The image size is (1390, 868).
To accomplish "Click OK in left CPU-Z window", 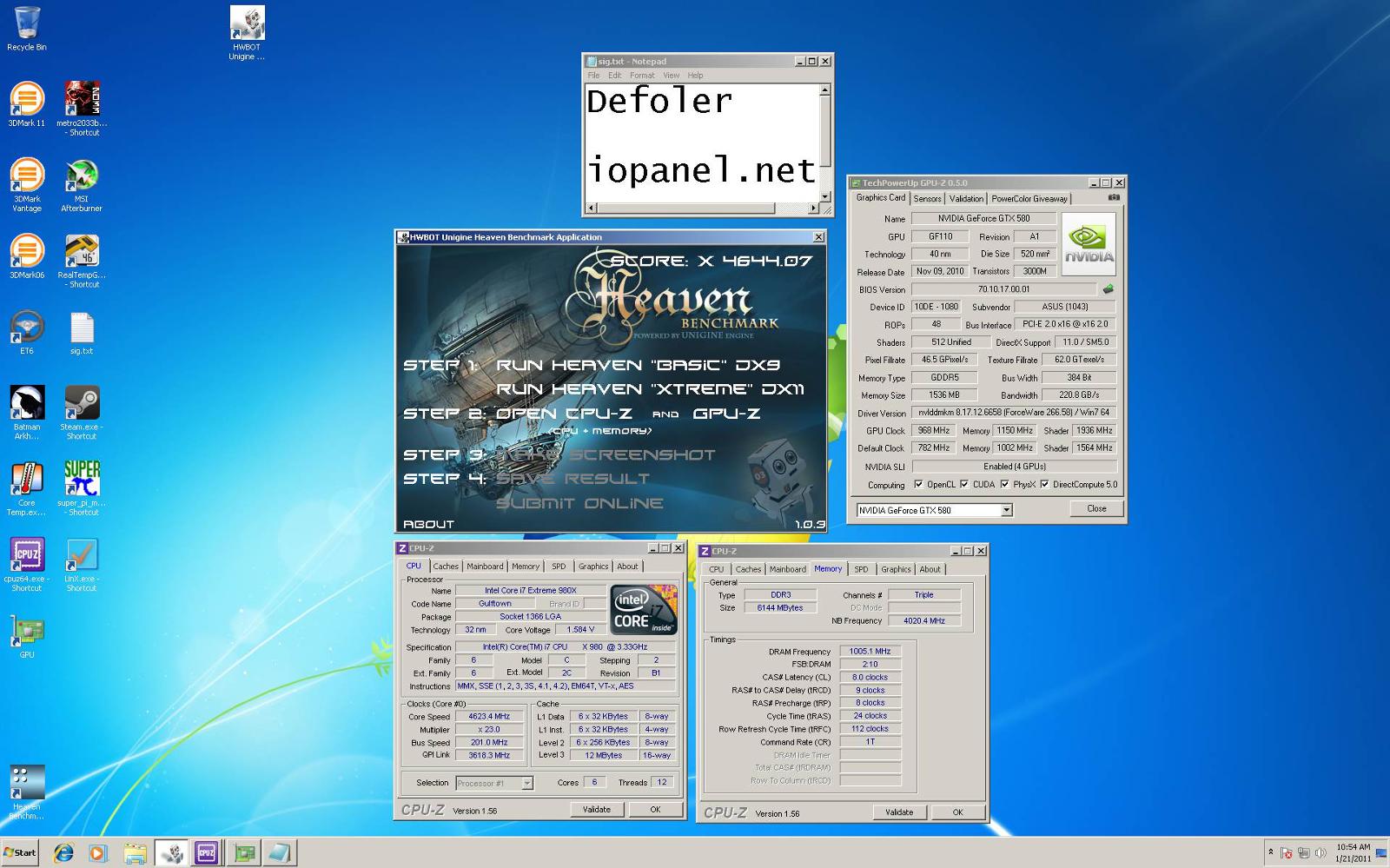I will coord(655,809).
